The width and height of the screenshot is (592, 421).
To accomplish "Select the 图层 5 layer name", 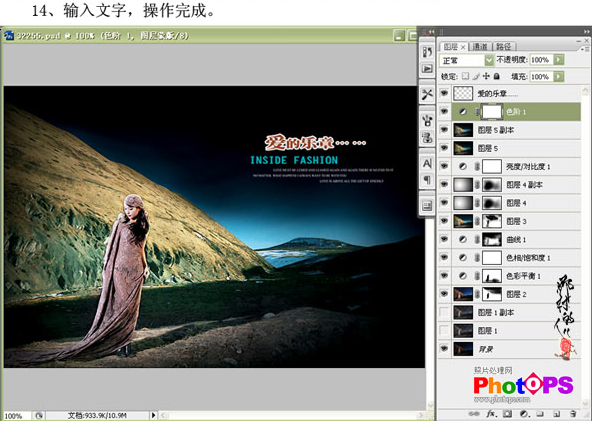I will pos(488,148).
